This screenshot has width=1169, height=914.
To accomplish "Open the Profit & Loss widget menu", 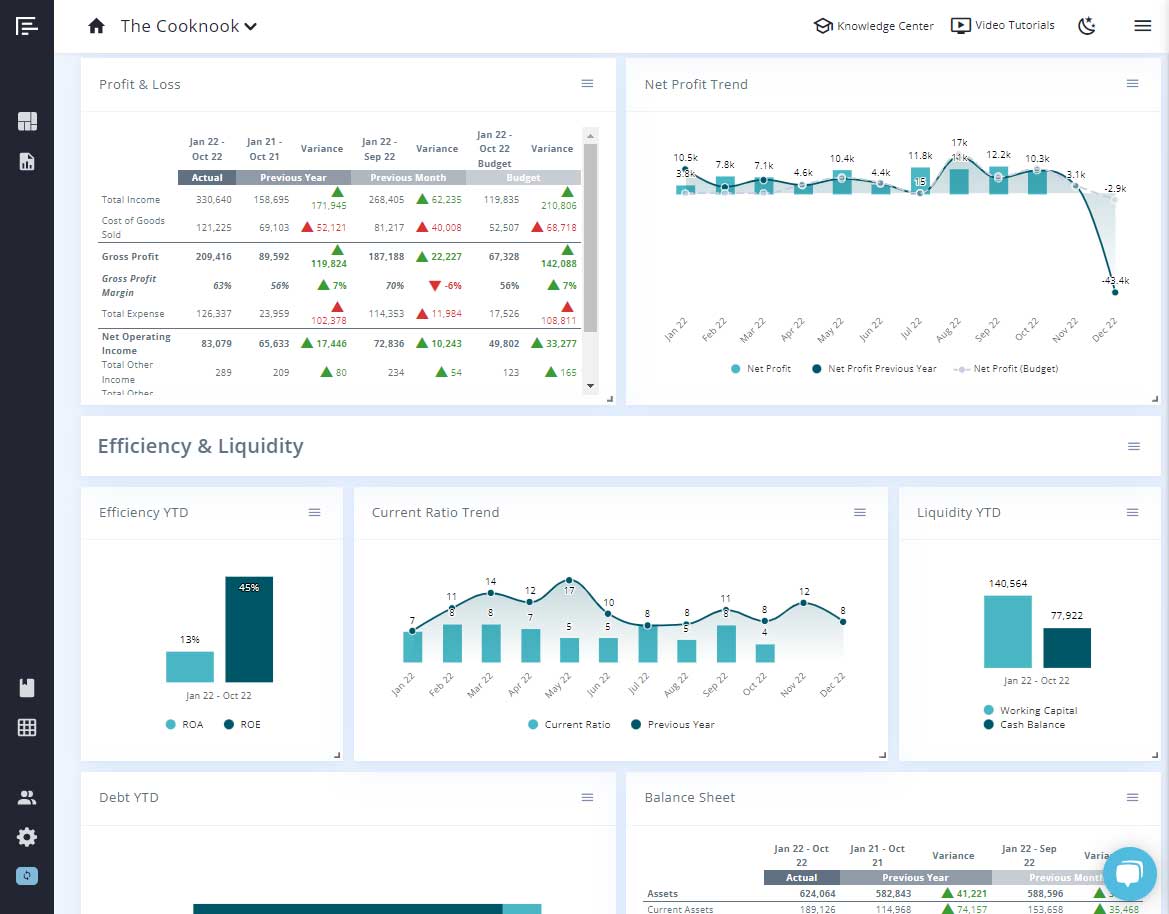I will click(x=587, y=84).
